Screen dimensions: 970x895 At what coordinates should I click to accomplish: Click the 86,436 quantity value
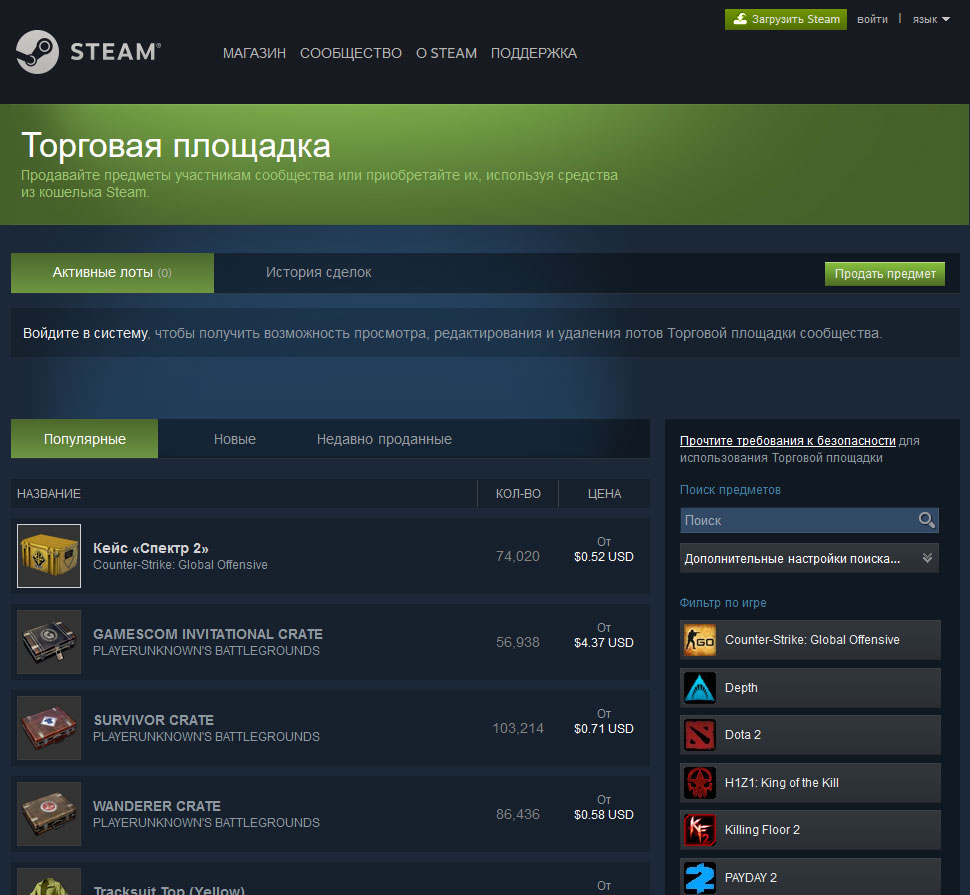point(518,814)
